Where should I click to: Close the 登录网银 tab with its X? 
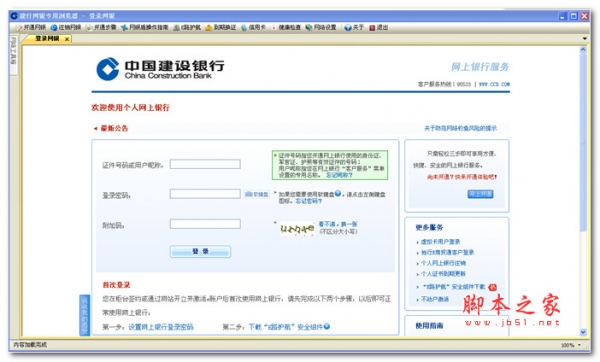(67, 39)
